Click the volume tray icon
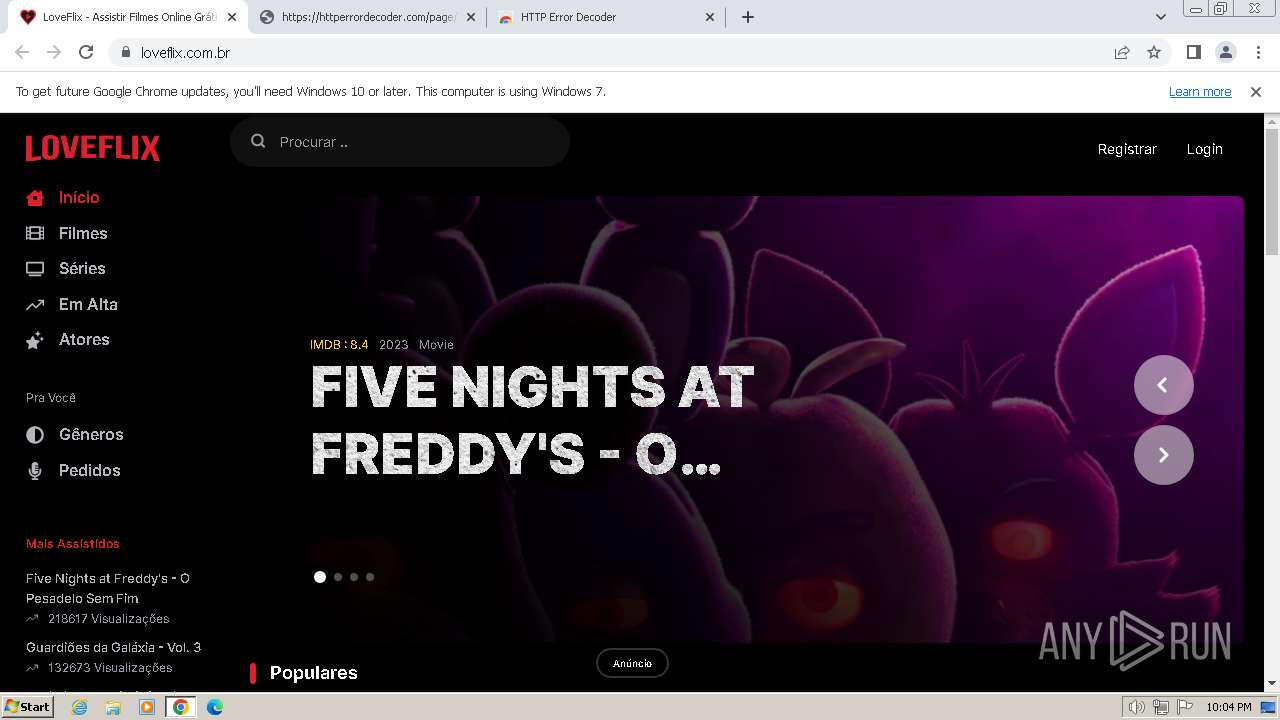The height and width of the screenshot is (720, 1280). [1137, 707]
